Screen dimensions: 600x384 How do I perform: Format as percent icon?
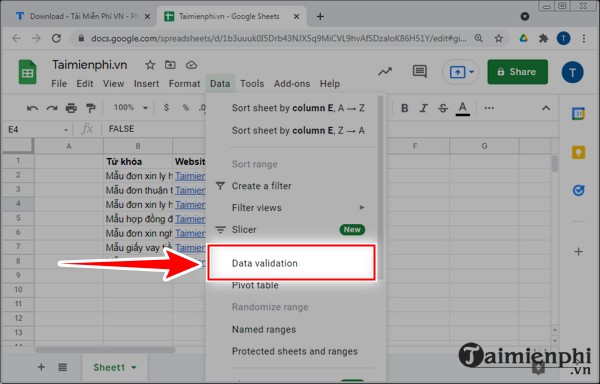[x=186, y=108]
